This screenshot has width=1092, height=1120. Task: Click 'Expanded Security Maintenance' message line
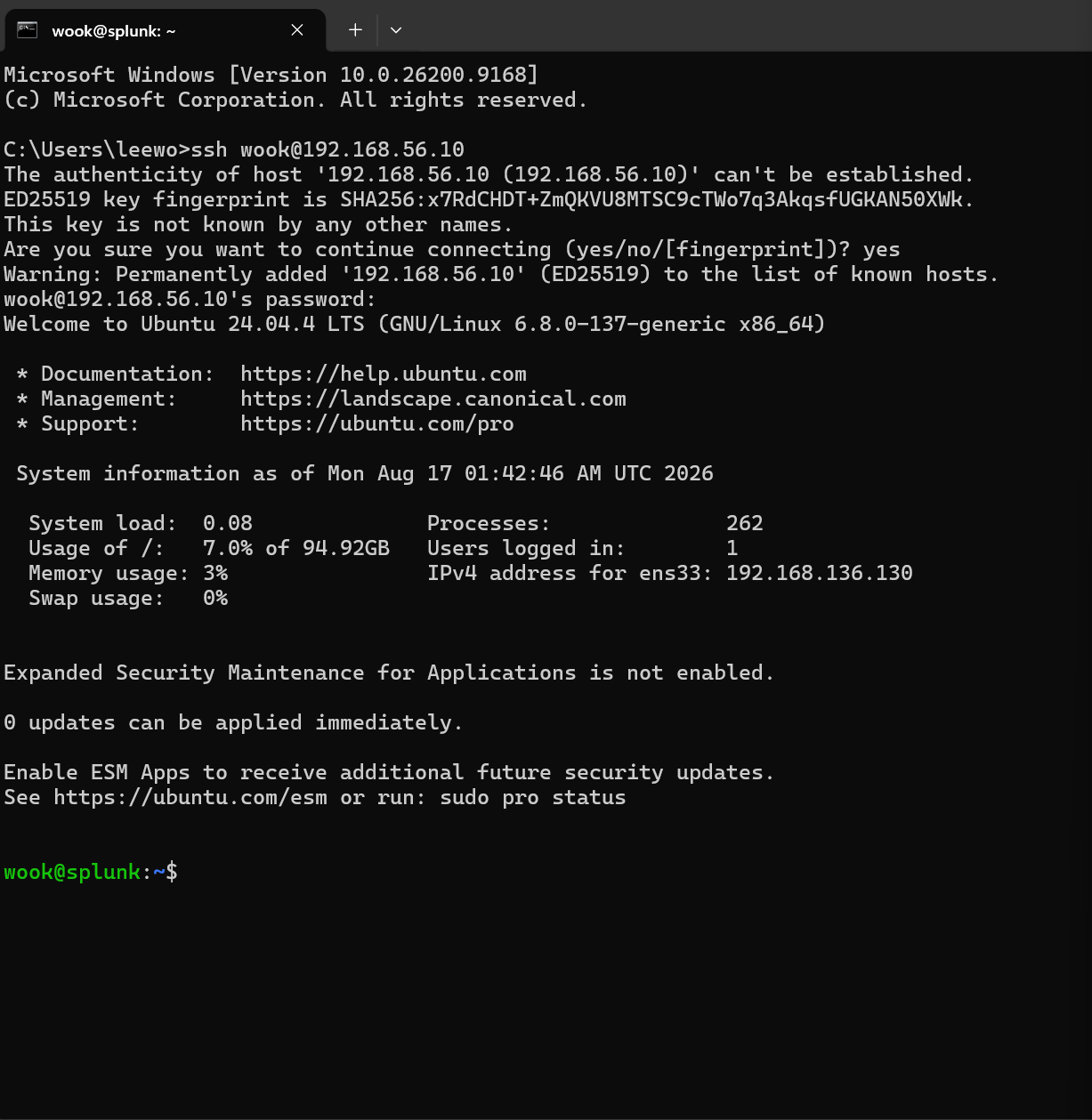tap(389, 673)
